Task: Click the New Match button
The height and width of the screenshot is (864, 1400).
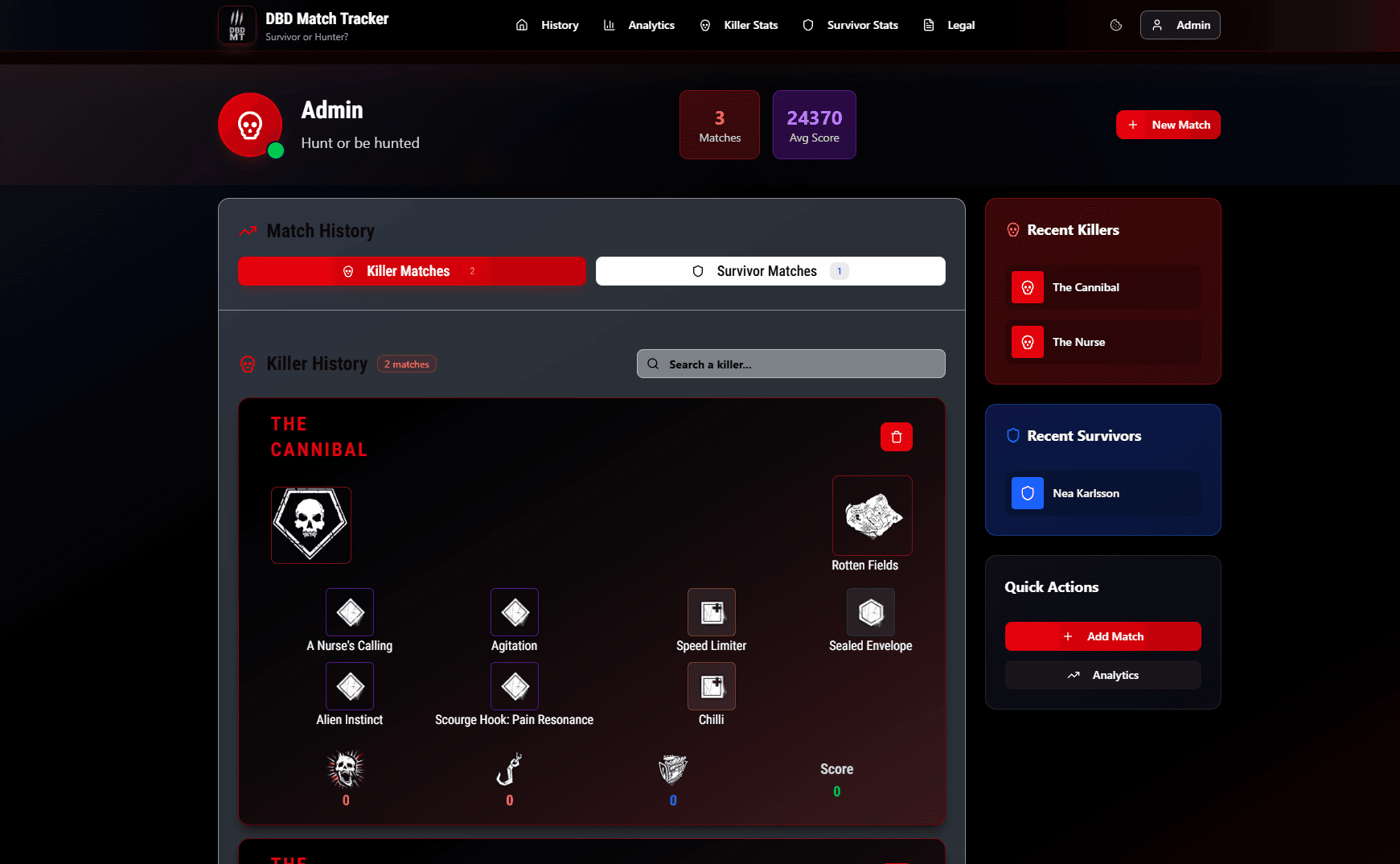Action: coord(1168,125)
